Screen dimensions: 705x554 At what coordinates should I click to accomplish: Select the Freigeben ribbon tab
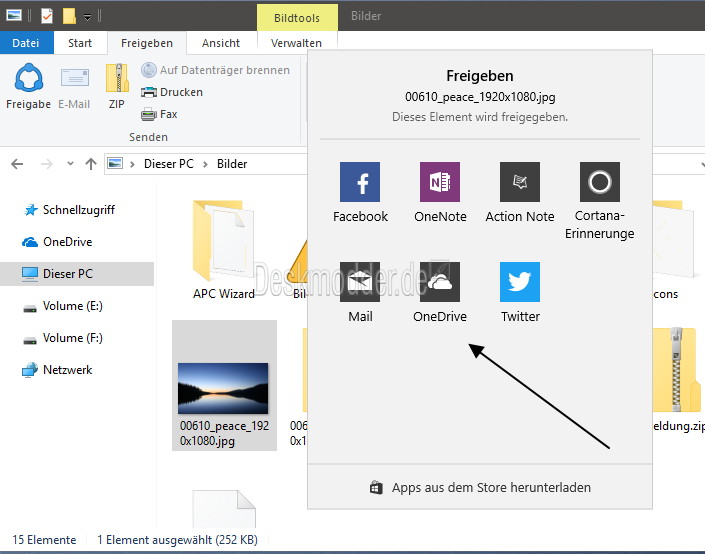click(147, 43)
